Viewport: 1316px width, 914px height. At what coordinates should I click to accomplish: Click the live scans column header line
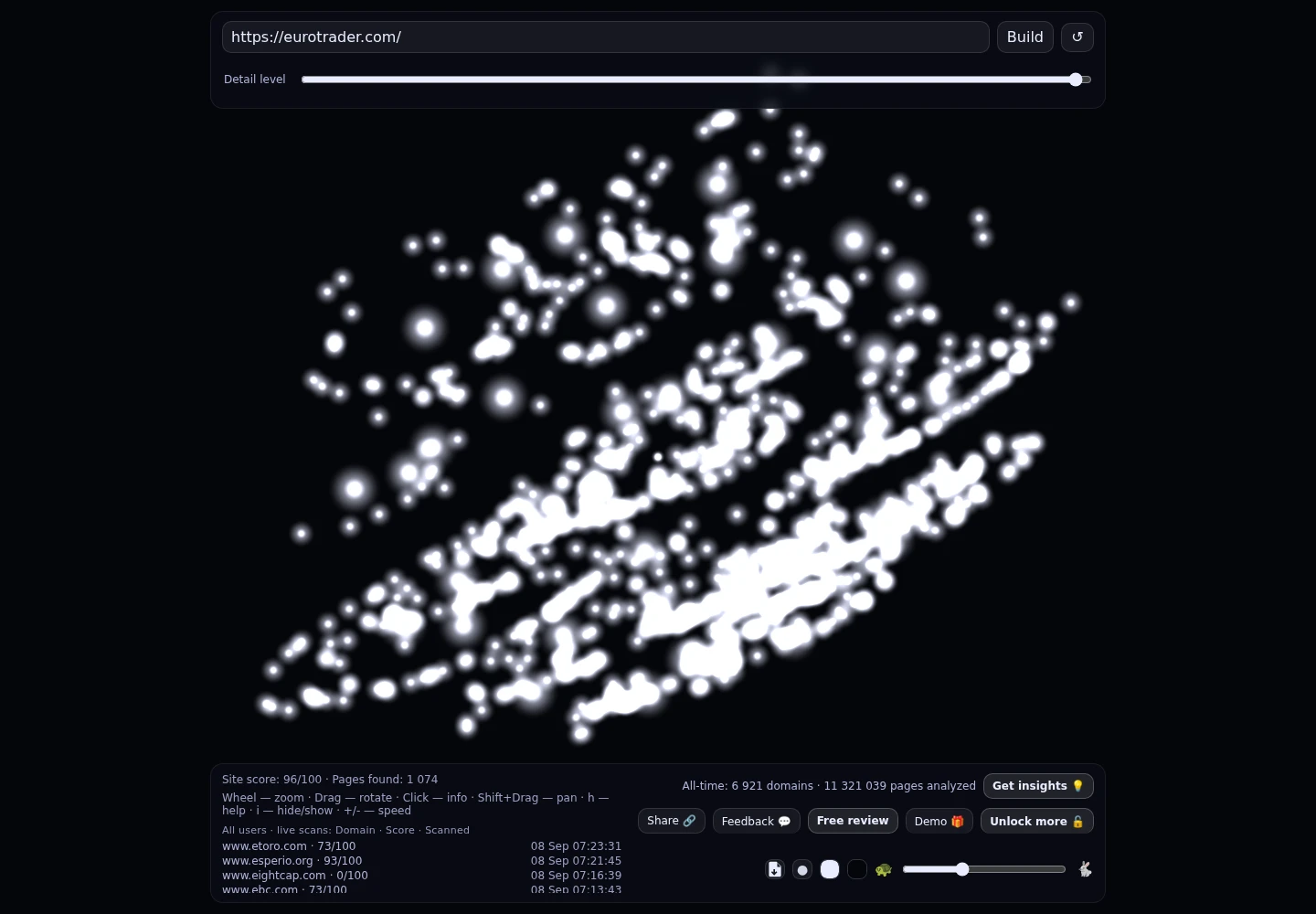[x=345, y=830]
